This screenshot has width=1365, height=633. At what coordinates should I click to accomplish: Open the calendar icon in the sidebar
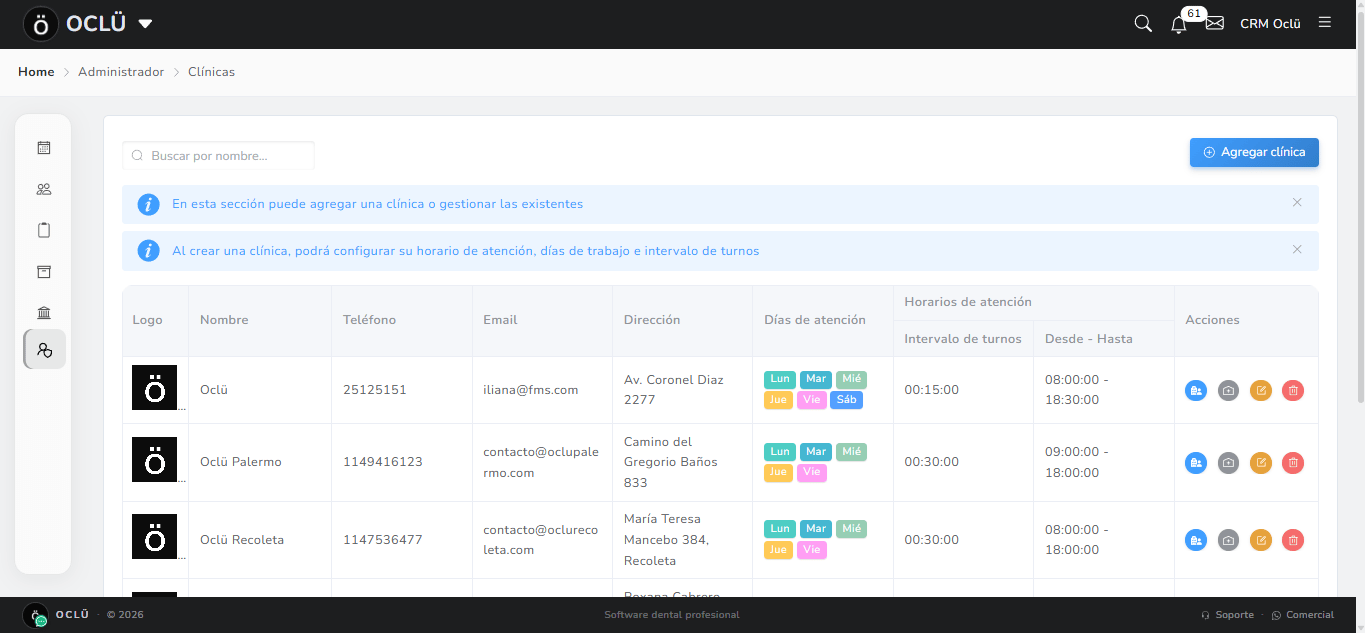point(44,148)
